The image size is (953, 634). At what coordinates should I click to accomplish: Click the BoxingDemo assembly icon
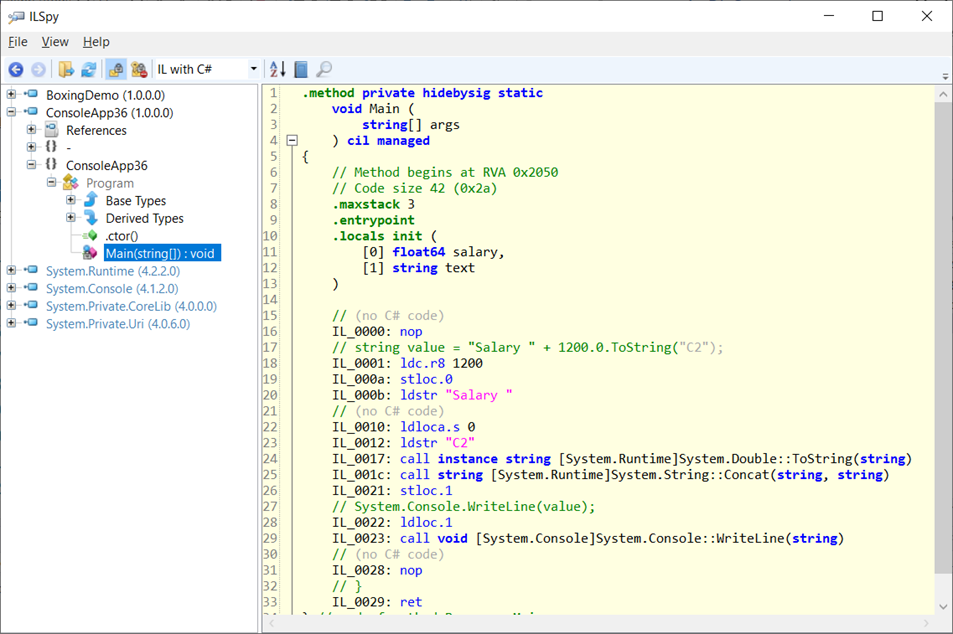(x=31, y=94)
